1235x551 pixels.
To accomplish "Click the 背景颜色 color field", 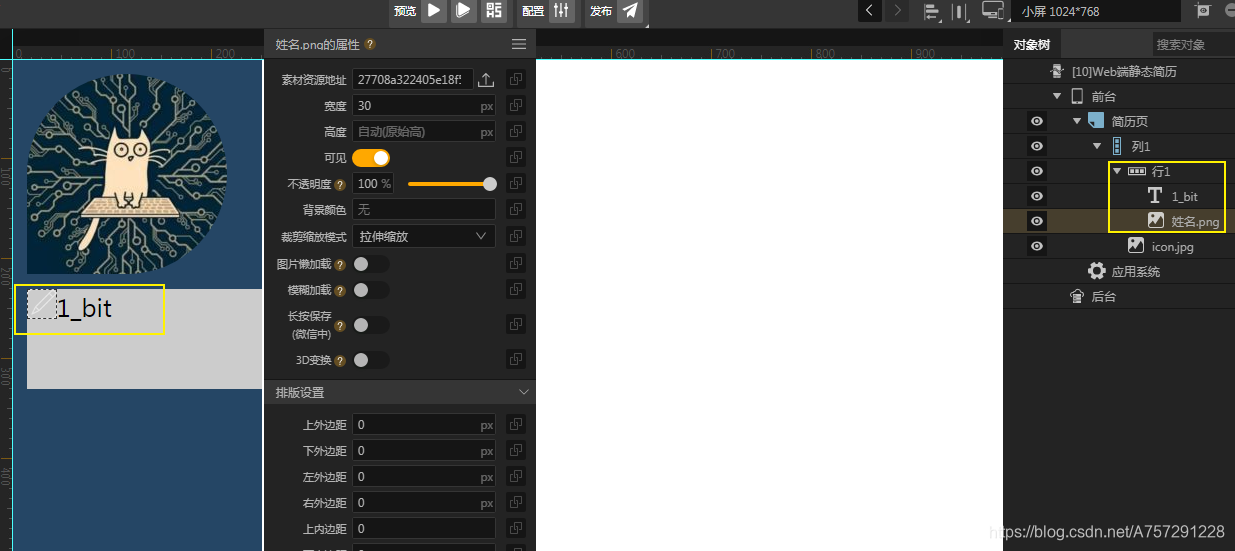I will (x=424, y=209).
